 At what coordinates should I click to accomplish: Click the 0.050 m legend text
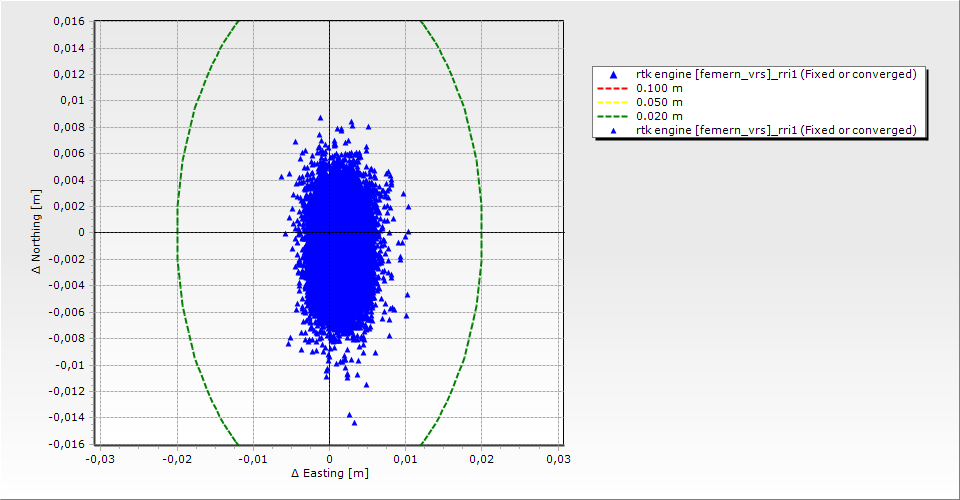pyautogui.click(x=659, y=102)
